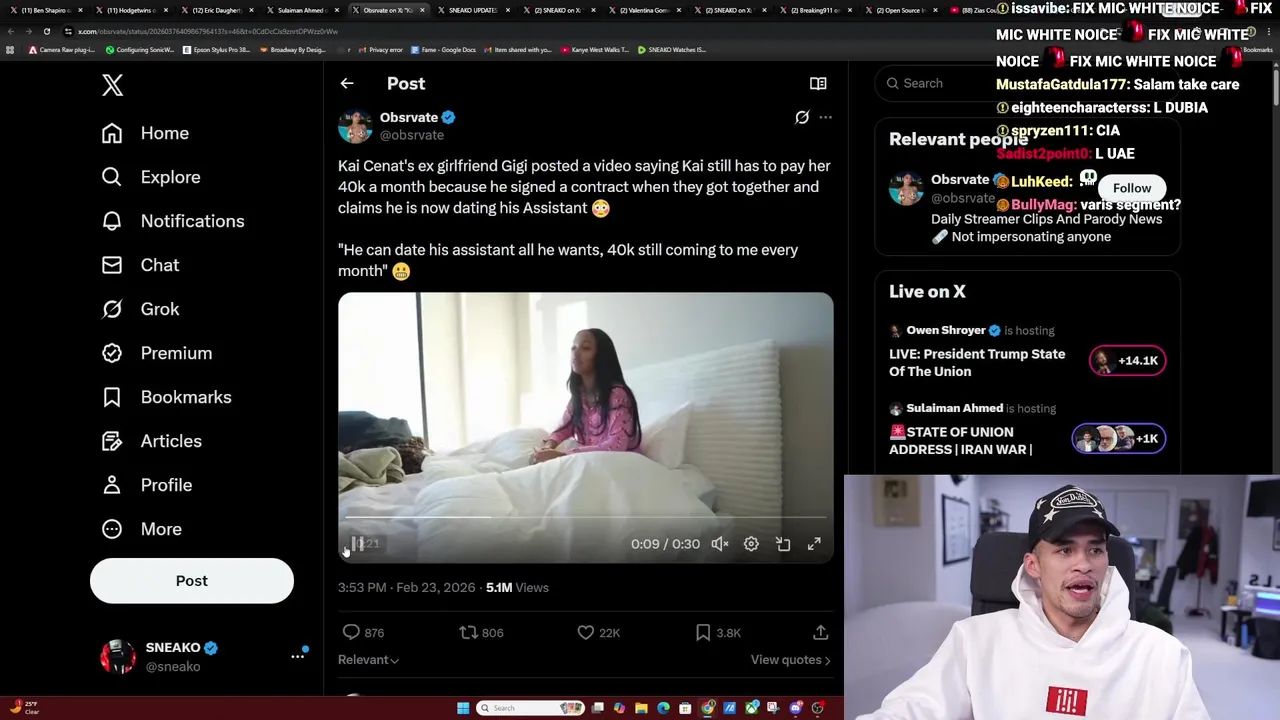Click the 5.1M Views count
Image resolution: width=1280 pixels, height=720 pixels.
point(517,588)
